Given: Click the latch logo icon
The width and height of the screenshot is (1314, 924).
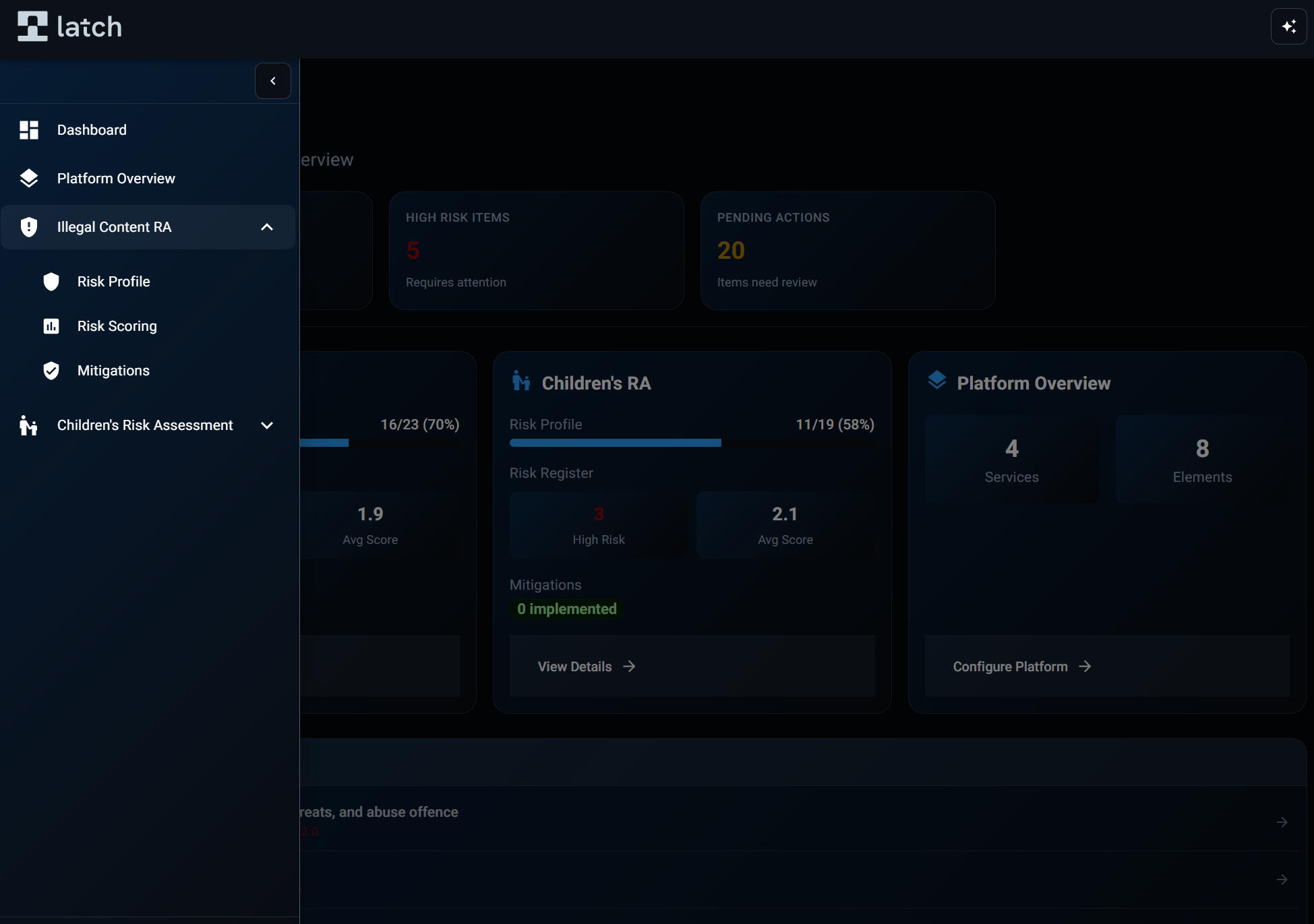Looking at the screenshot, I should pyautogui.click(x=32, y=27).
